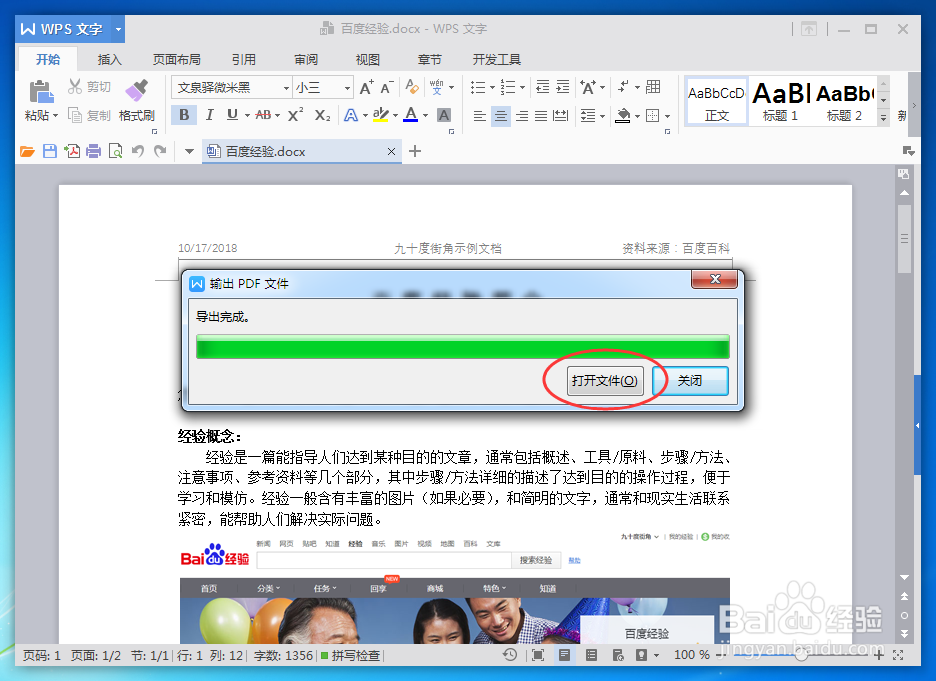
Task: Click the Cut scissors icon
Action: click(x=75, y=87)
